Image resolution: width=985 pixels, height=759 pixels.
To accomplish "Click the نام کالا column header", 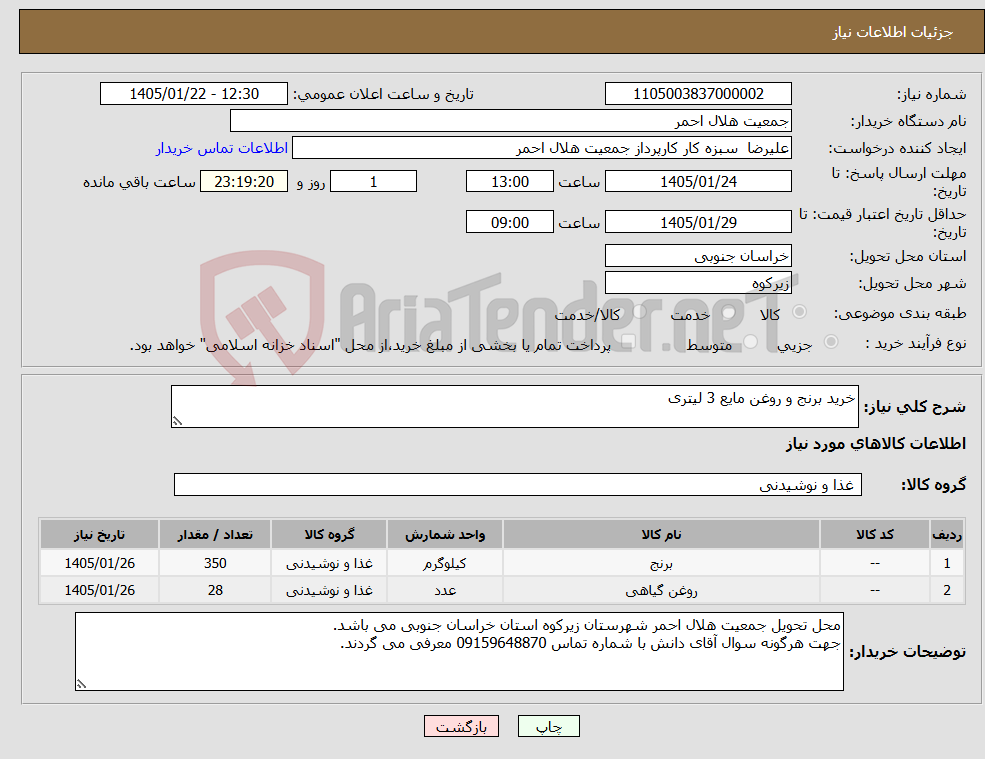I will (661, 534).
